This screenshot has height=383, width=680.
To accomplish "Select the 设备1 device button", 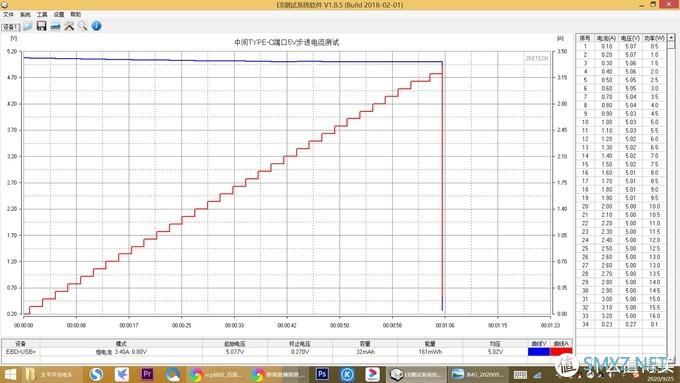I will [x=11, y=27].
